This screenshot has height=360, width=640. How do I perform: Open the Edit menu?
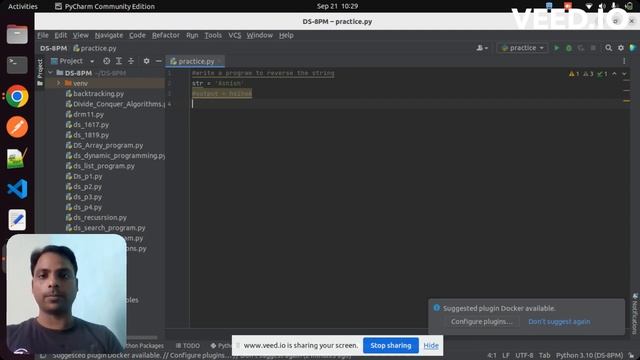pos(60,36)
